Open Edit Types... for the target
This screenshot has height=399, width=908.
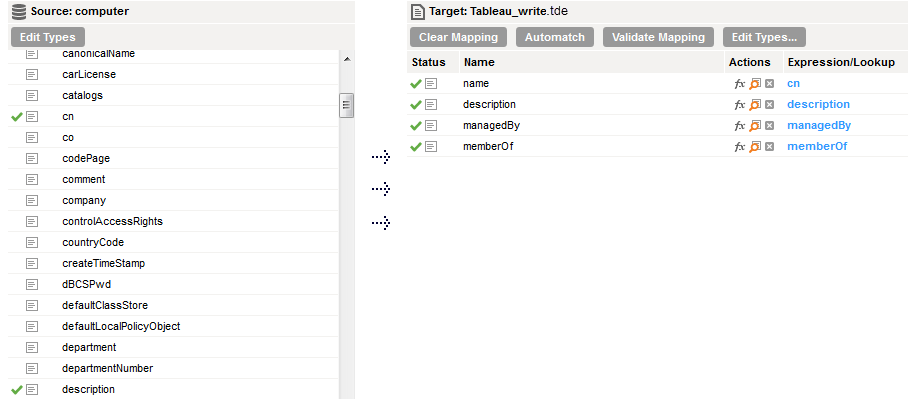pos(764,37)
